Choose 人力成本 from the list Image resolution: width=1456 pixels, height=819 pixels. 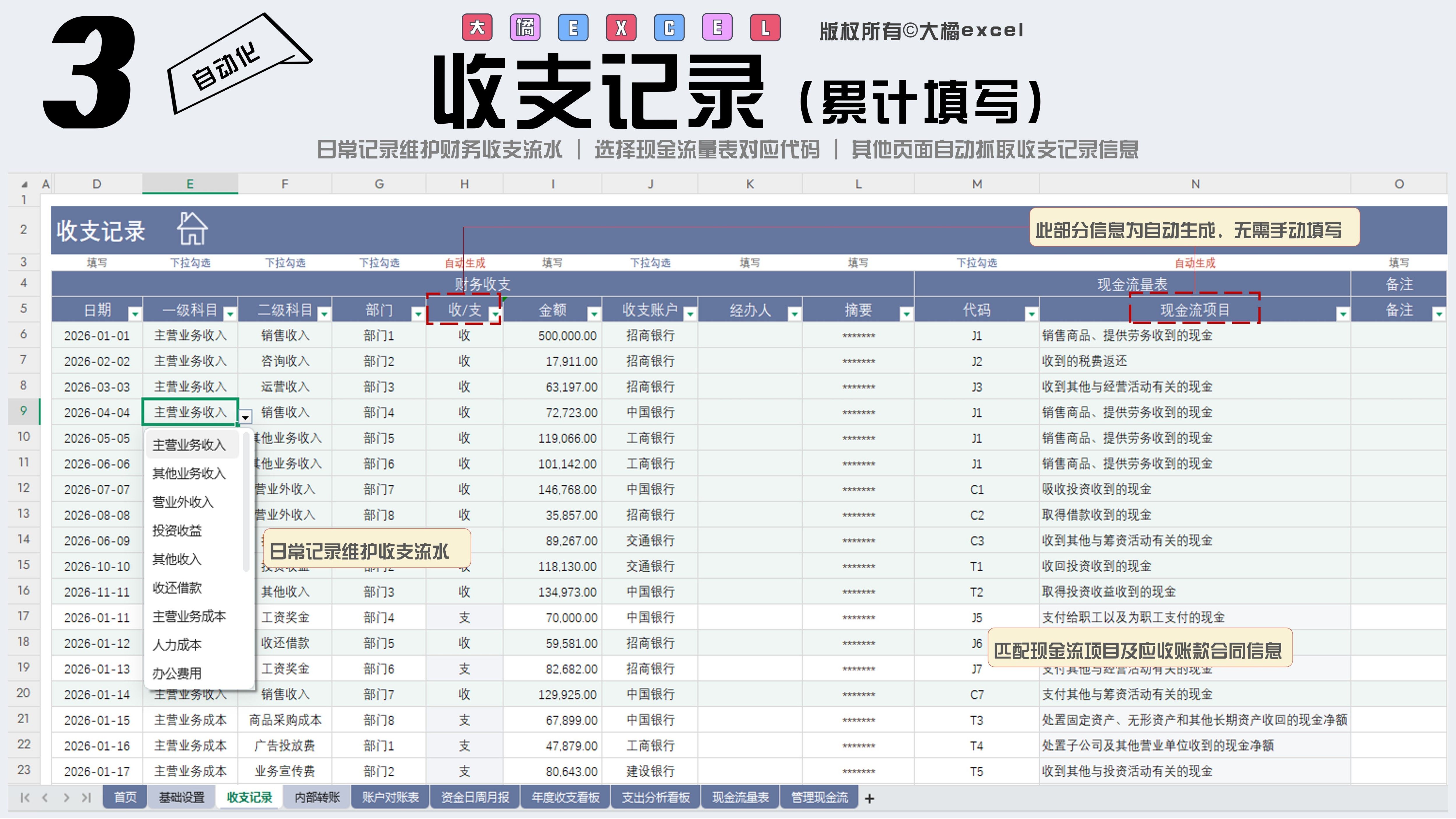point(177,645)
